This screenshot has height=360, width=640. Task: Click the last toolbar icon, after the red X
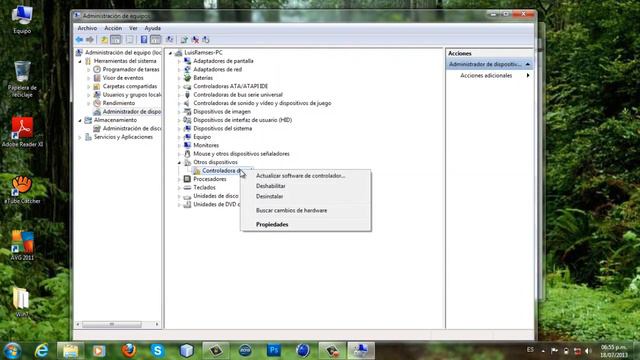click(x=206, y=40)
